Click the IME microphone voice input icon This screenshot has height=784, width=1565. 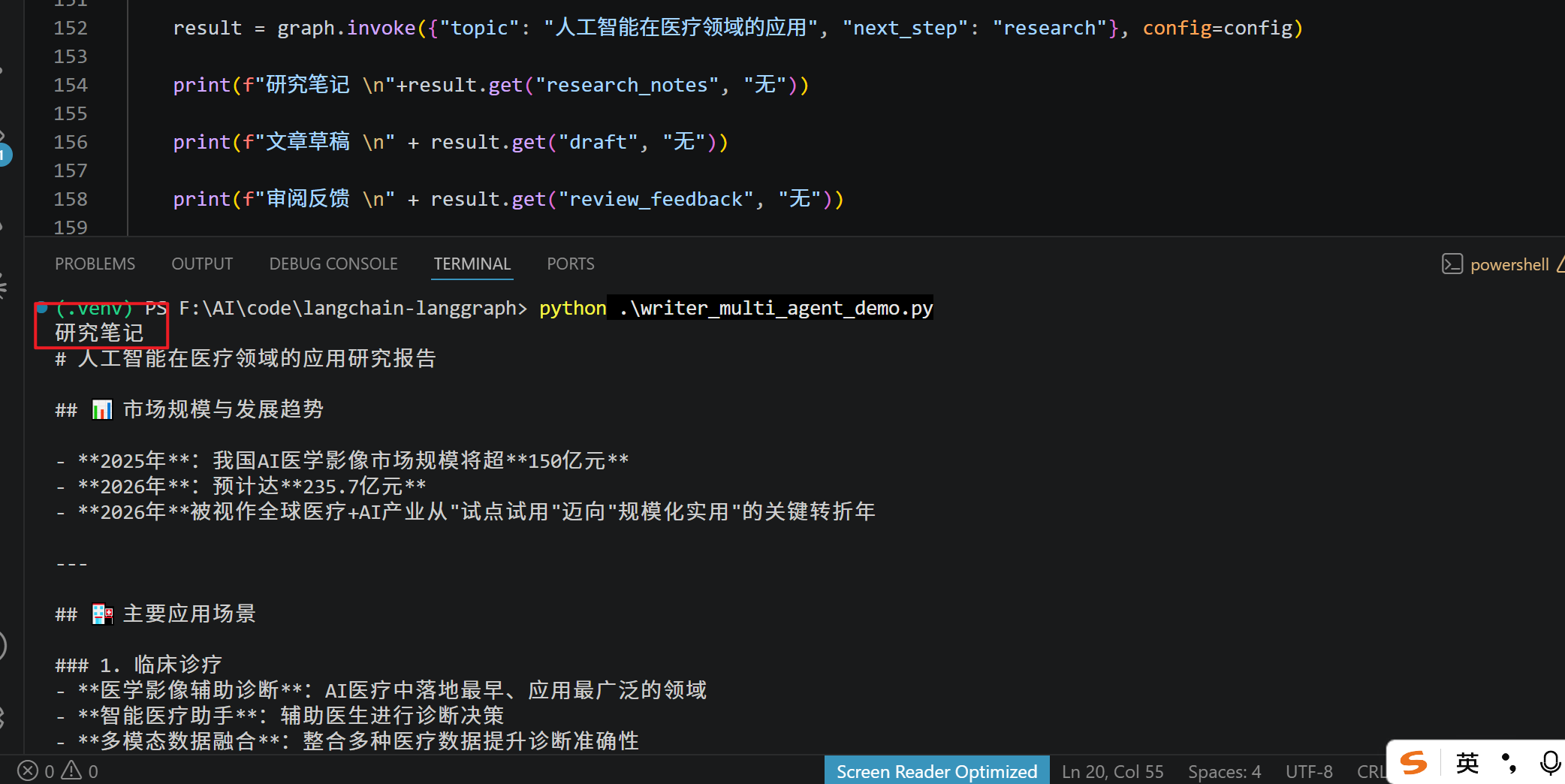tap(1549, 763)
